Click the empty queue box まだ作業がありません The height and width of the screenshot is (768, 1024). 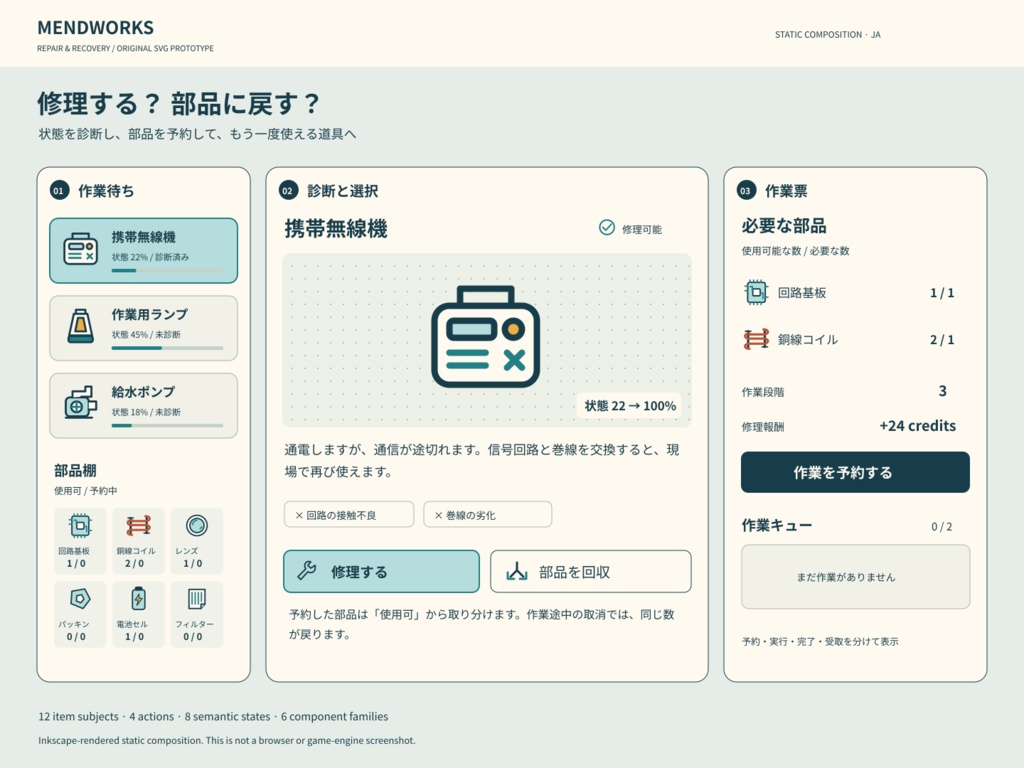click(855, 577)
